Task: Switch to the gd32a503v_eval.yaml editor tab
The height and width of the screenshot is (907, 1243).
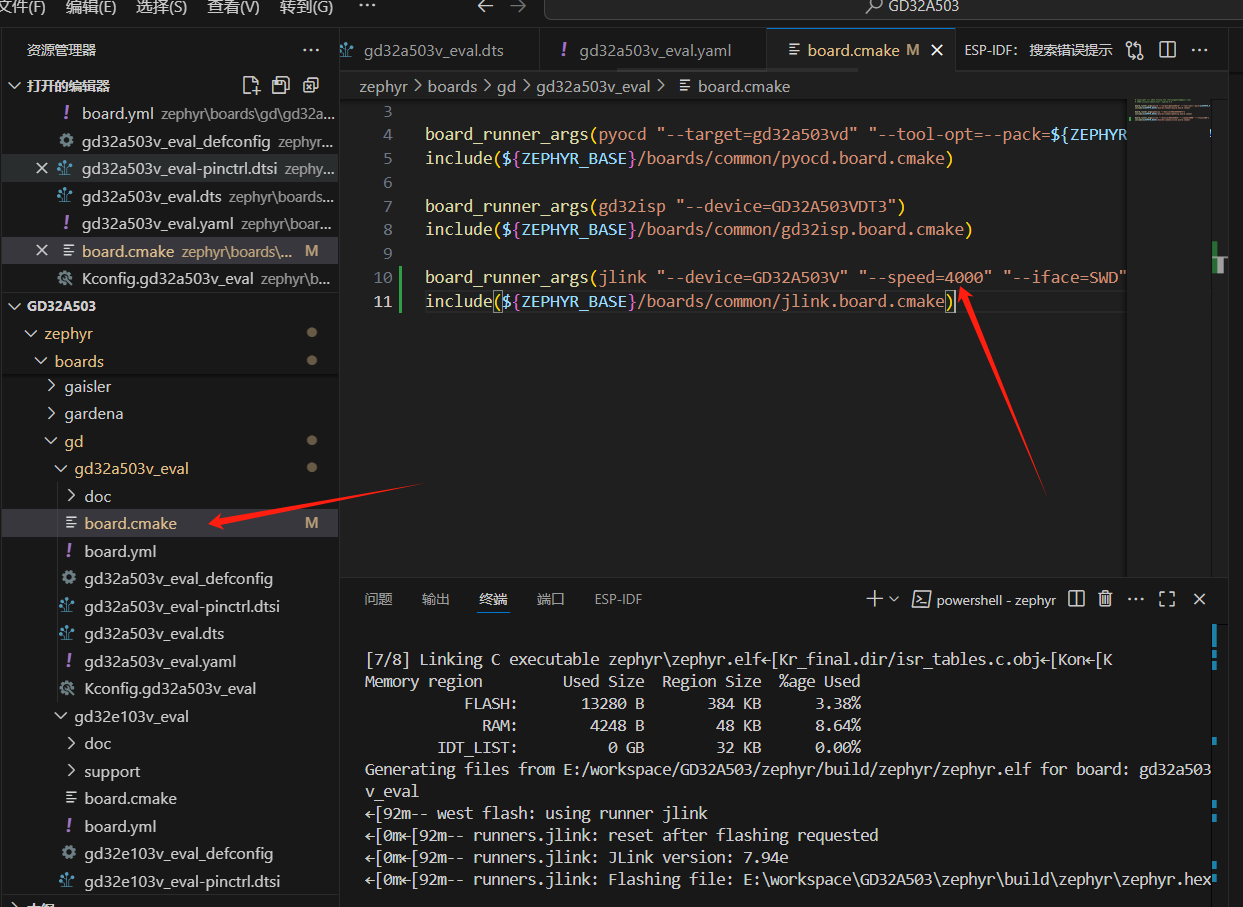Action: [653, 50]
